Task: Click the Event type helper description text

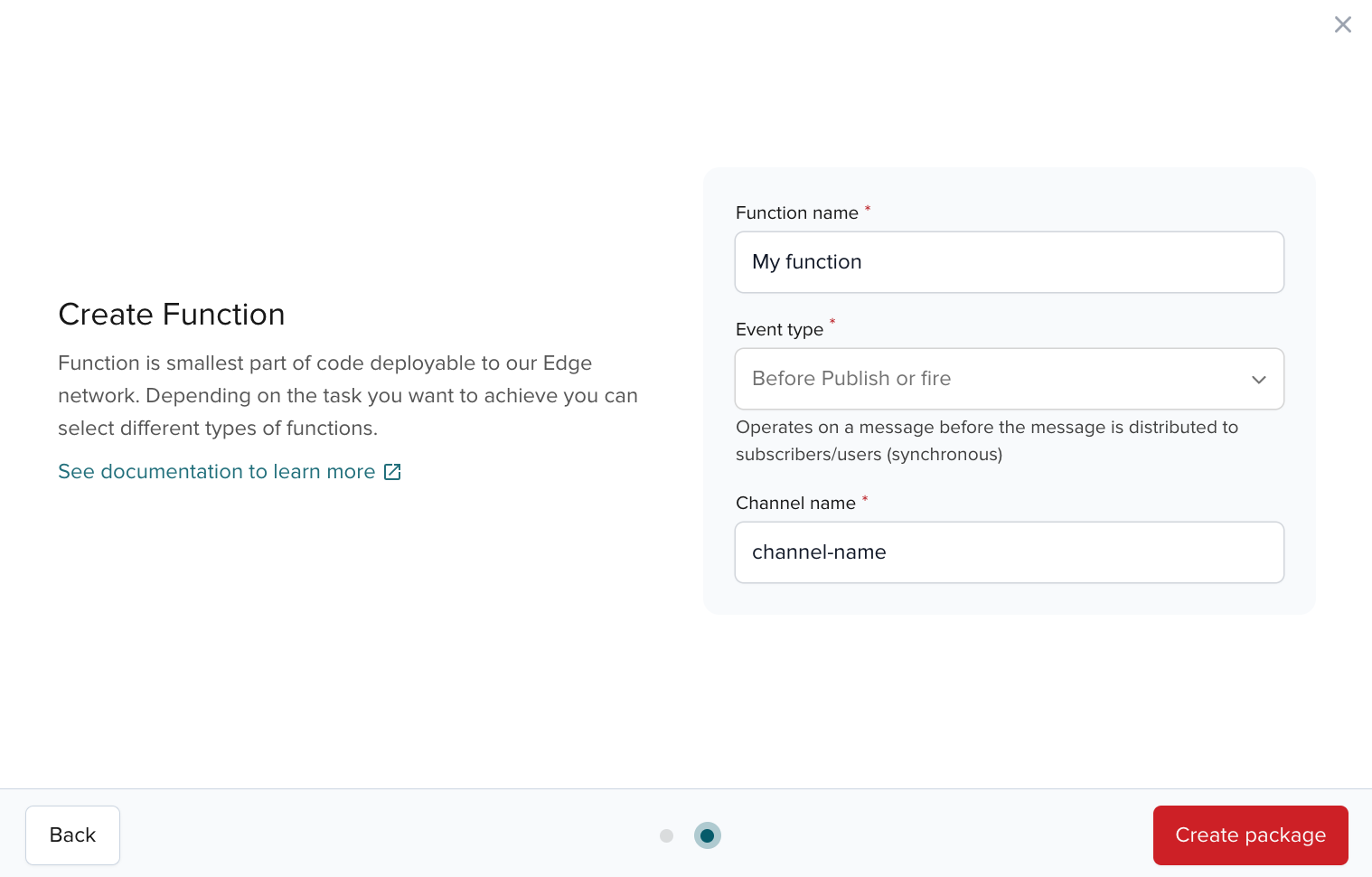Action: pos(986,440)
